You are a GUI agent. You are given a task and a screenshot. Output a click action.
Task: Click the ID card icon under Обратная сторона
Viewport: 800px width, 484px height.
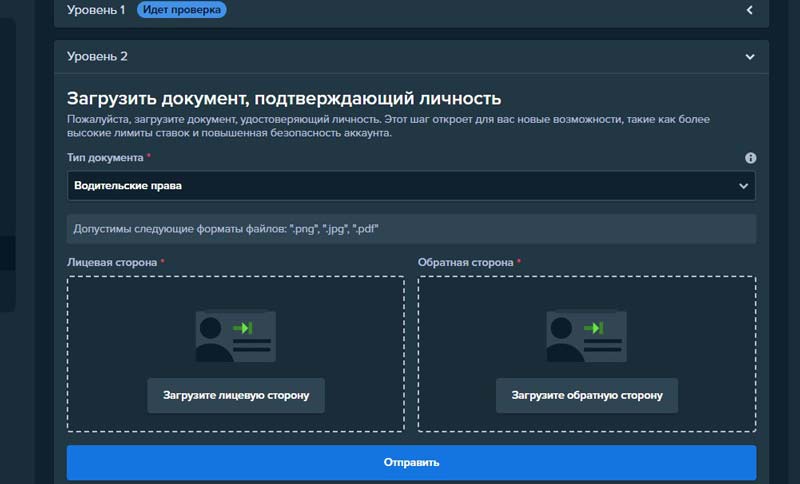pyautogui.click(x=586, y=335)
